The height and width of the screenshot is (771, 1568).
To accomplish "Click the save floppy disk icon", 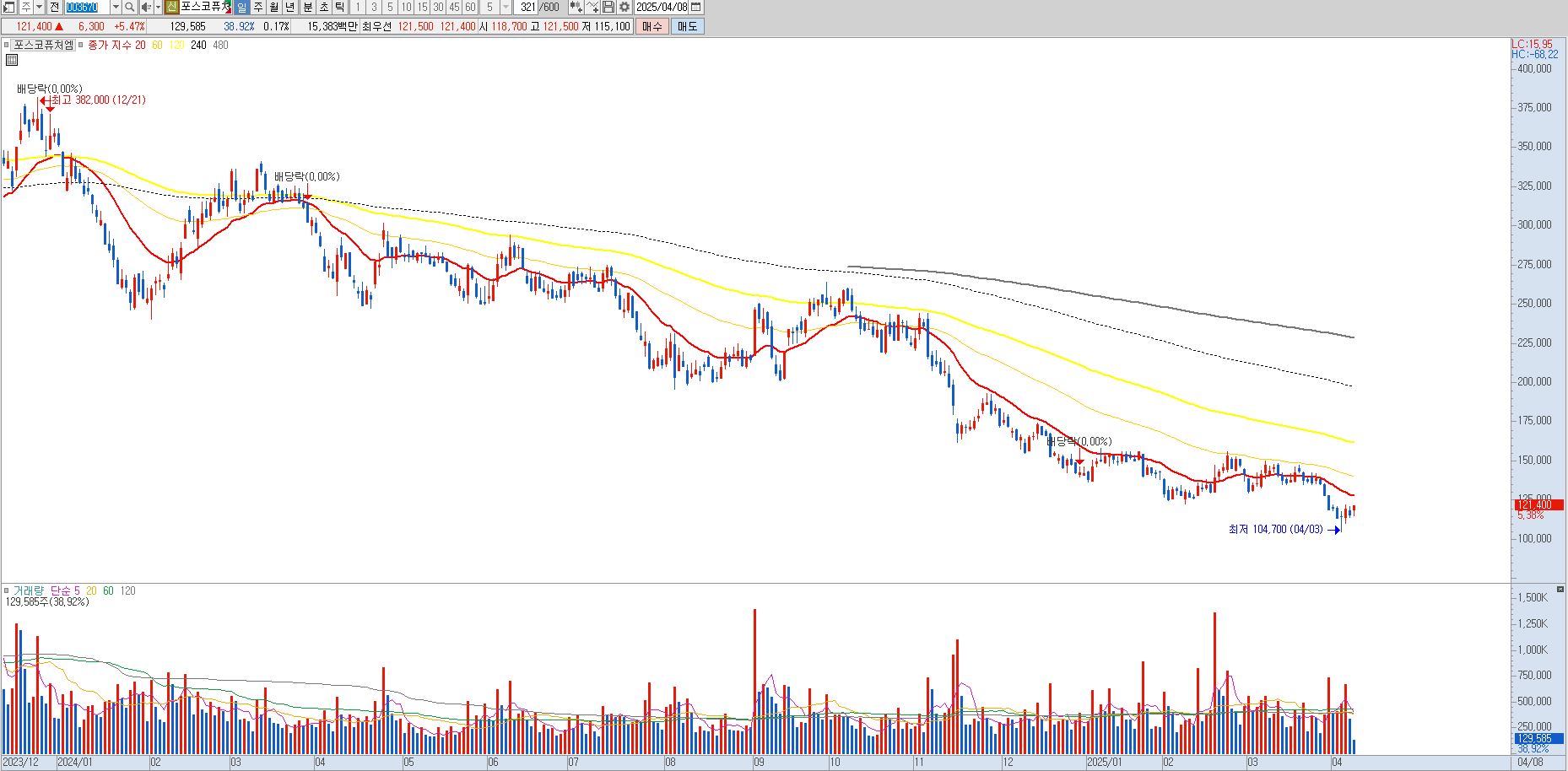I will tap(608, 7).
